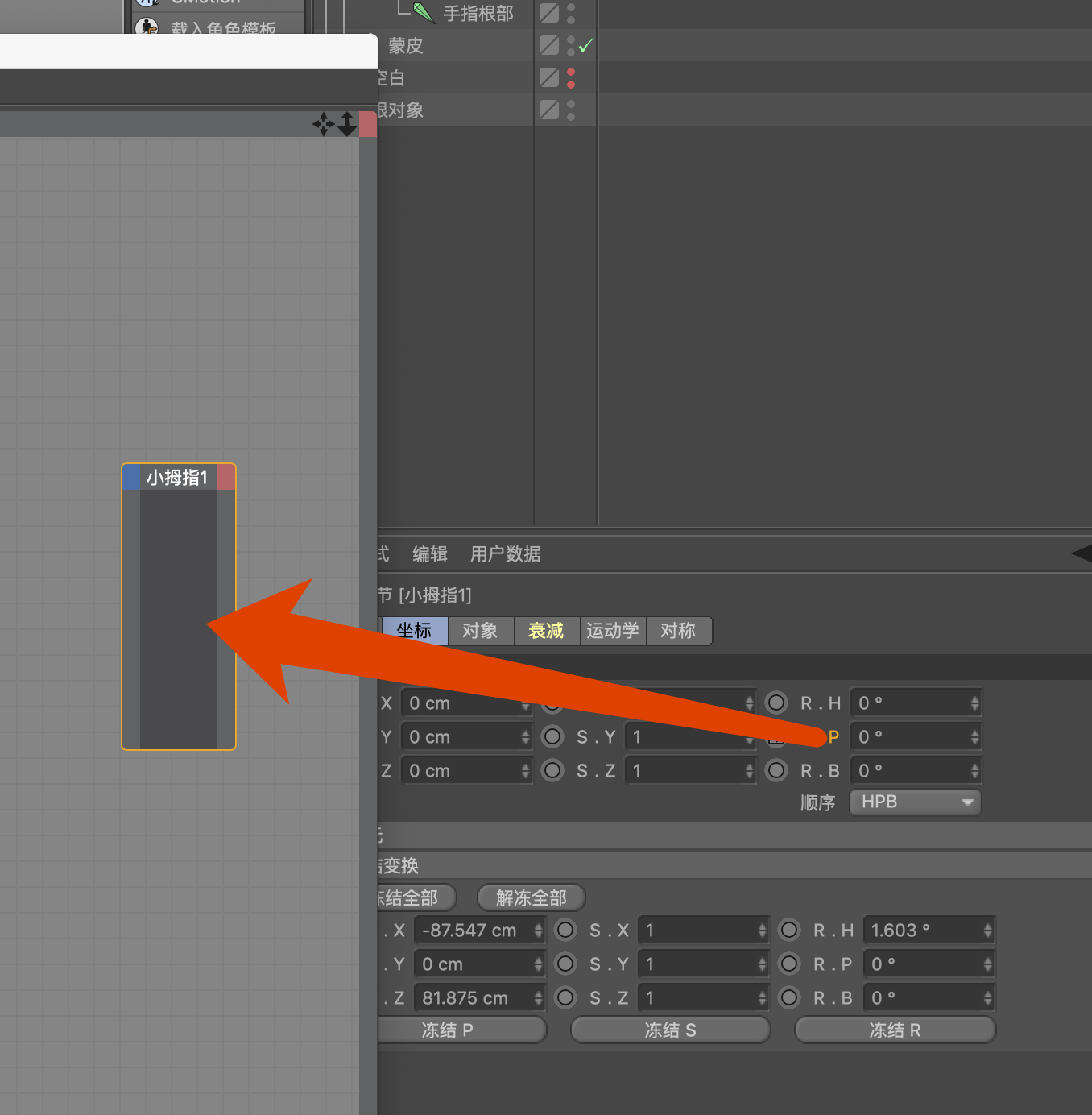The image size is (1092, 1115).
Task: Click the 冻结 S button
Action: pyautogui.click(x=671, y=1030)
